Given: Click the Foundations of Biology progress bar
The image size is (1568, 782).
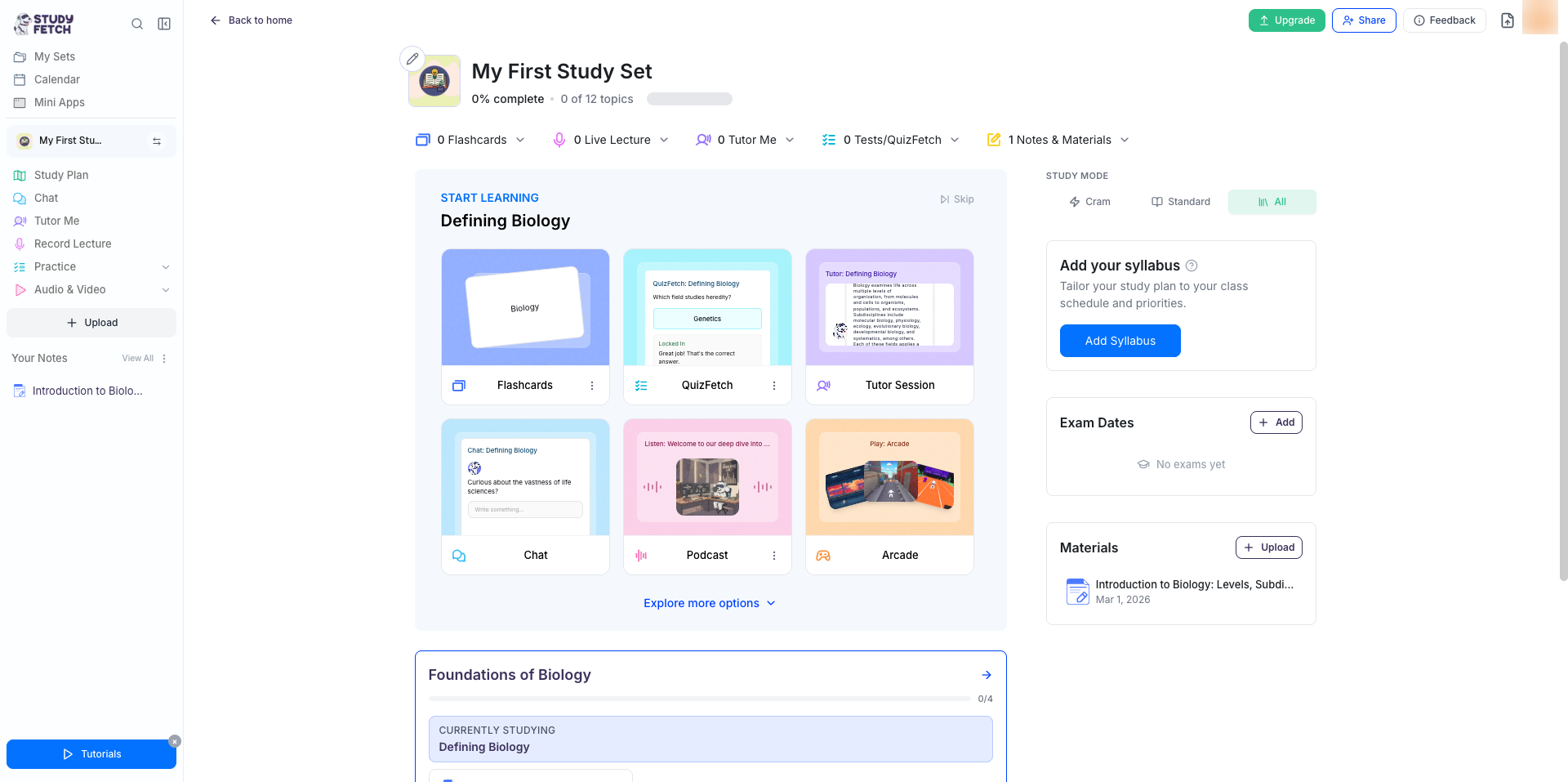Looking at the screenshot, I should tap(700, 699).
